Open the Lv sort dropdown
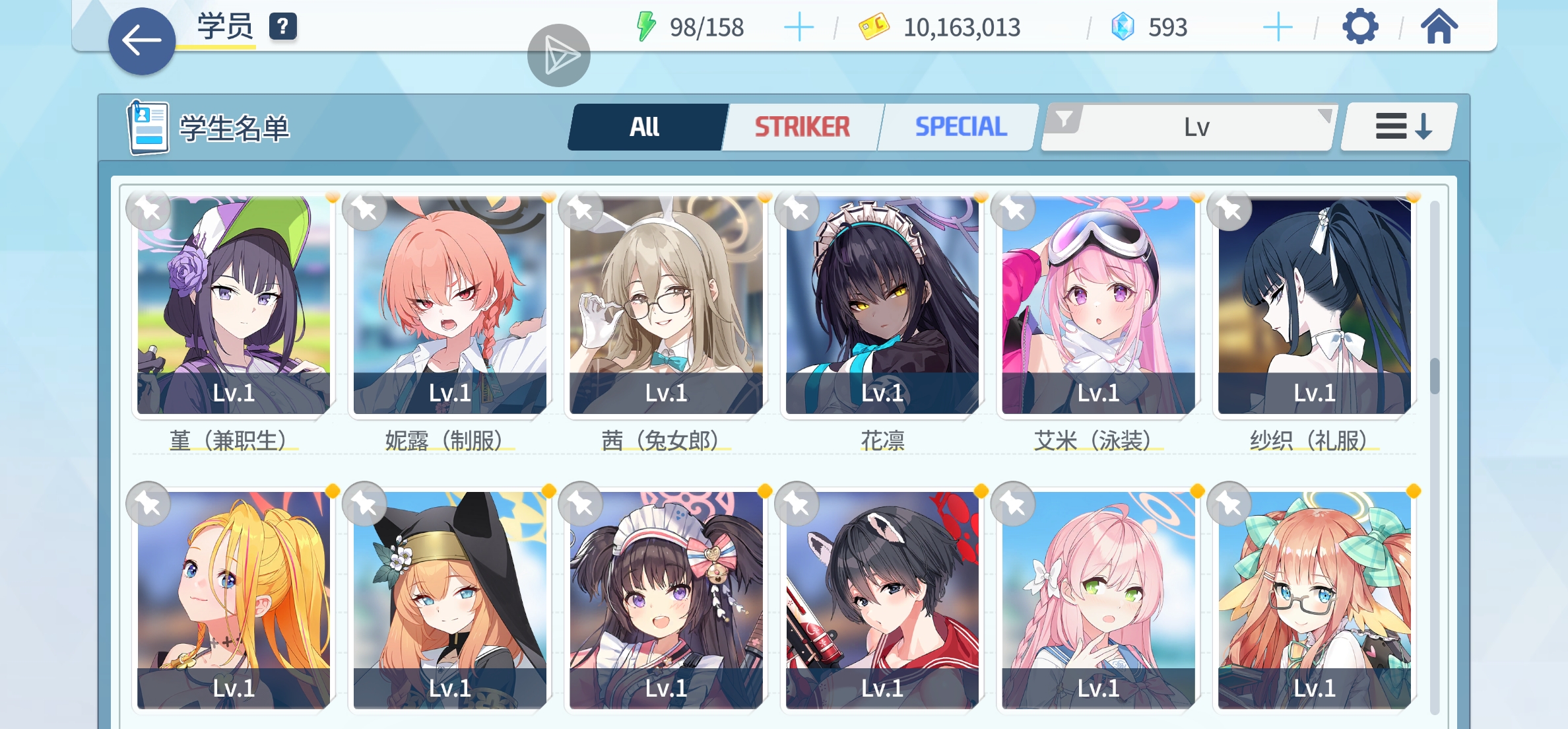This screenshot has width=1568, height=729. tap(1196, 127)
